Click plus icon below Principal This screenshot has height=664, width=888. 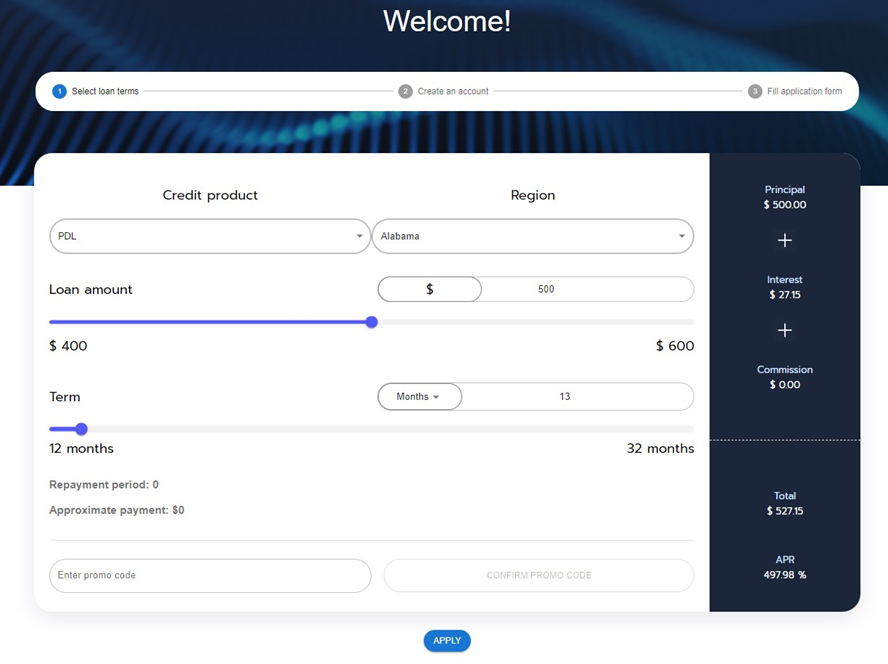point(785,240)
